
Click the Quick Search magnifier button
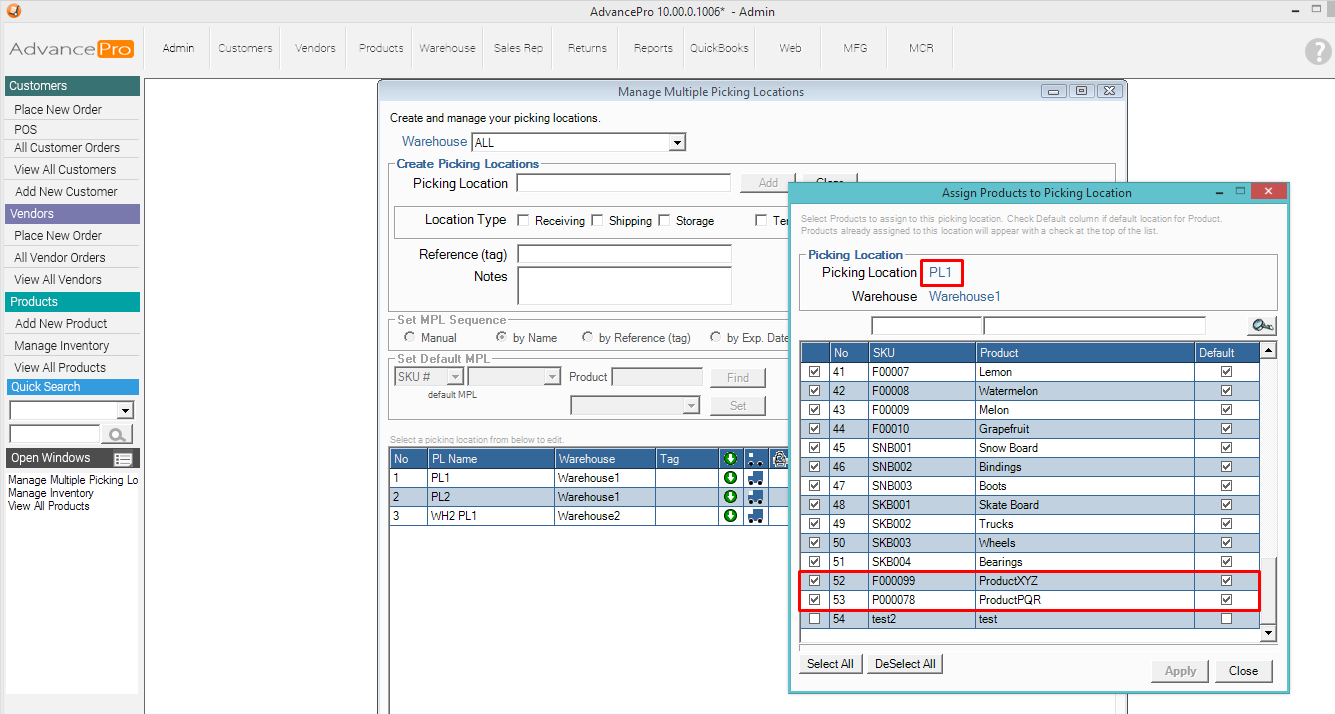tap(117, 434)
